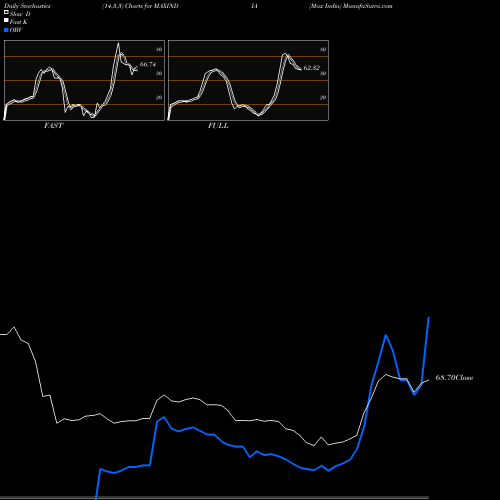Click the blue OBV legend swatch
Screen dimensions: 500x500
click(x=6, y=30)
